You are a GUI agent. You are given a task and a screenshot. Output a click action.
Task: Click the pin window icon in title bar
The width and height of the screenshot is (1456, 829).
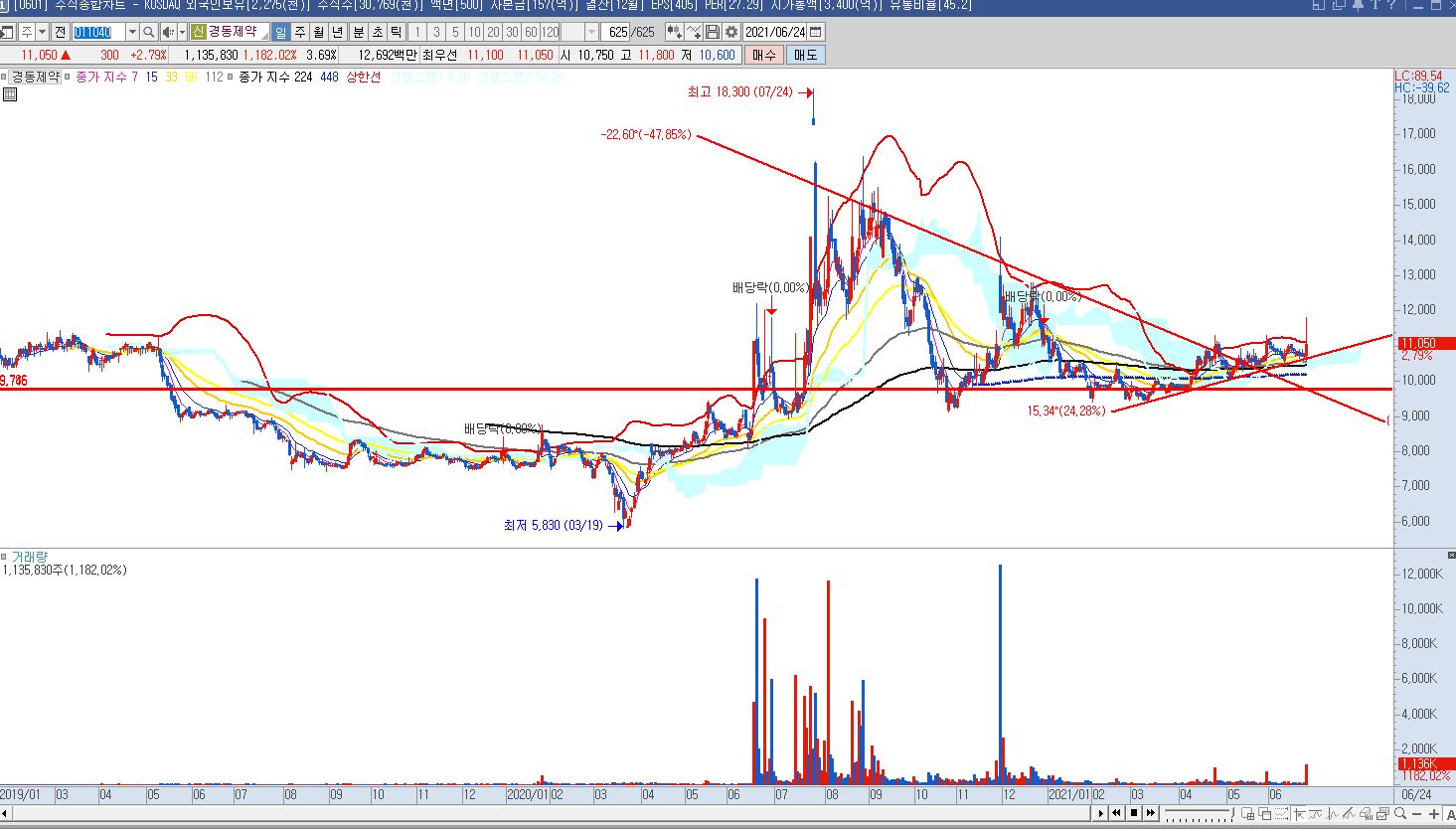point(1358,5)
